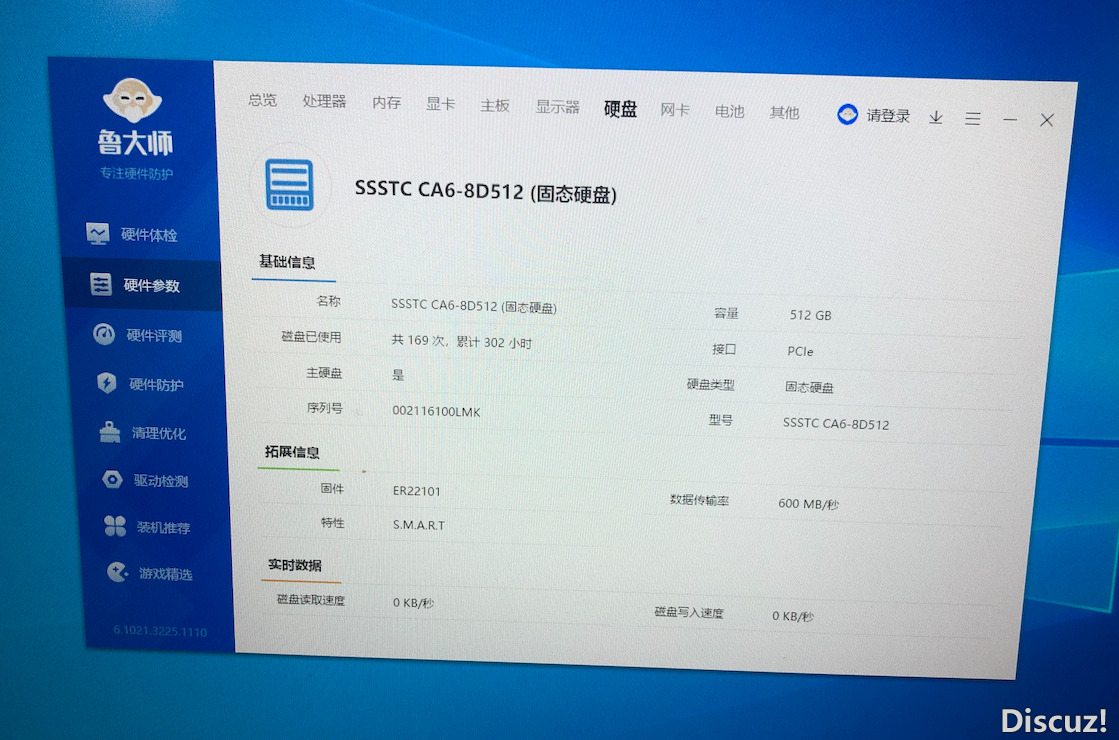This screenshot has height=740, width=1119.
Task: Select the 显示器 tab
Action: pos(557,107)
